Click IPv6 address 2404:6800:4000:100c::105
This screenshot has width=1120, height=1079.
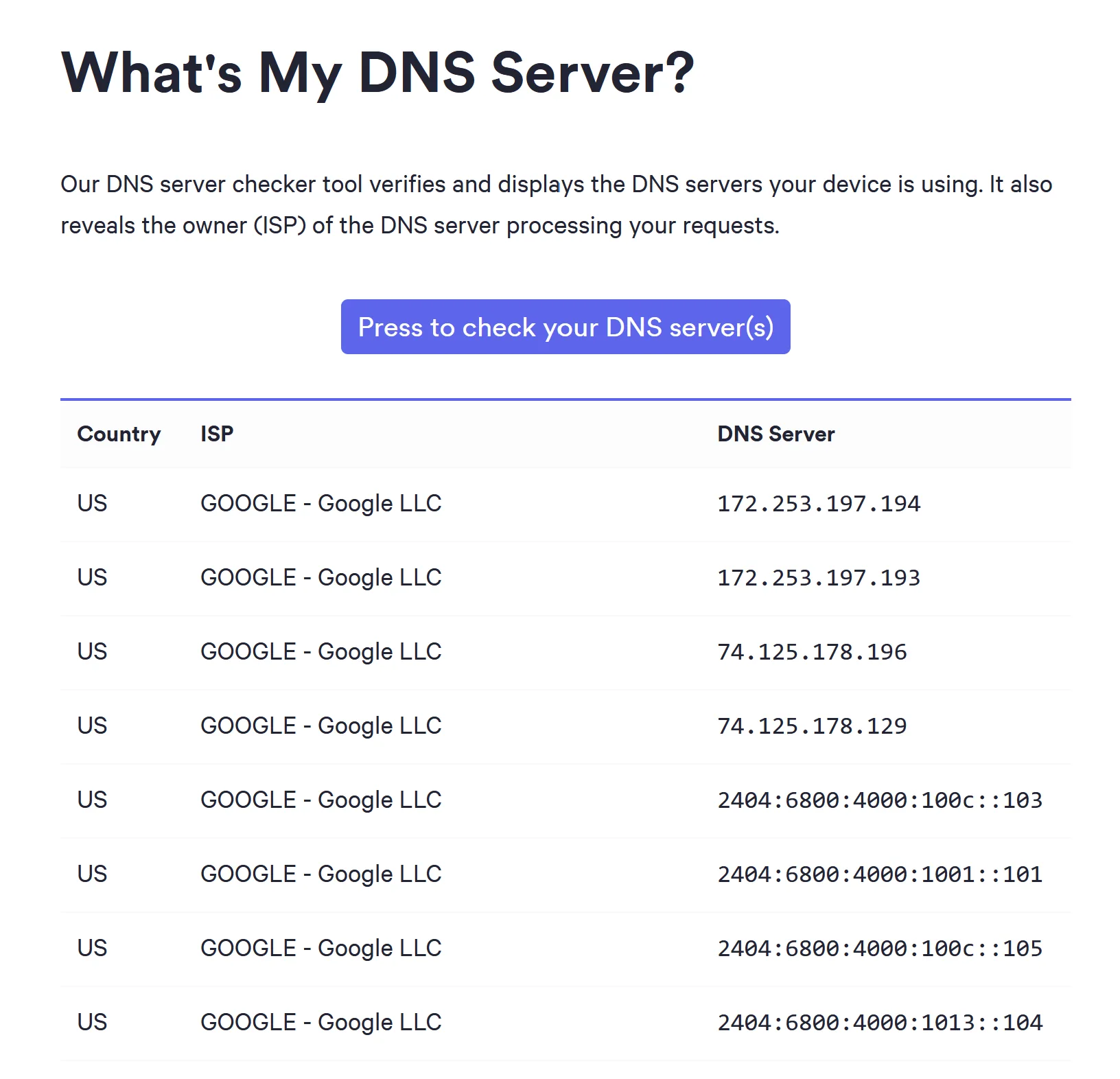coord(880,949)
